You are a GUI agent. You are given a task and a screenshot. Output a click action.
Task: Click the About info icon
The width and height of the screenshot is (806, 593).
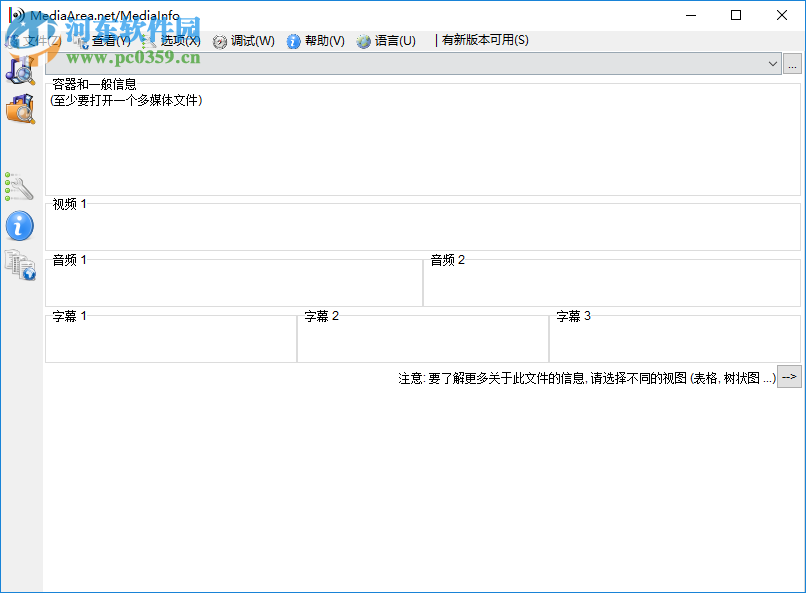coord(21,226)
